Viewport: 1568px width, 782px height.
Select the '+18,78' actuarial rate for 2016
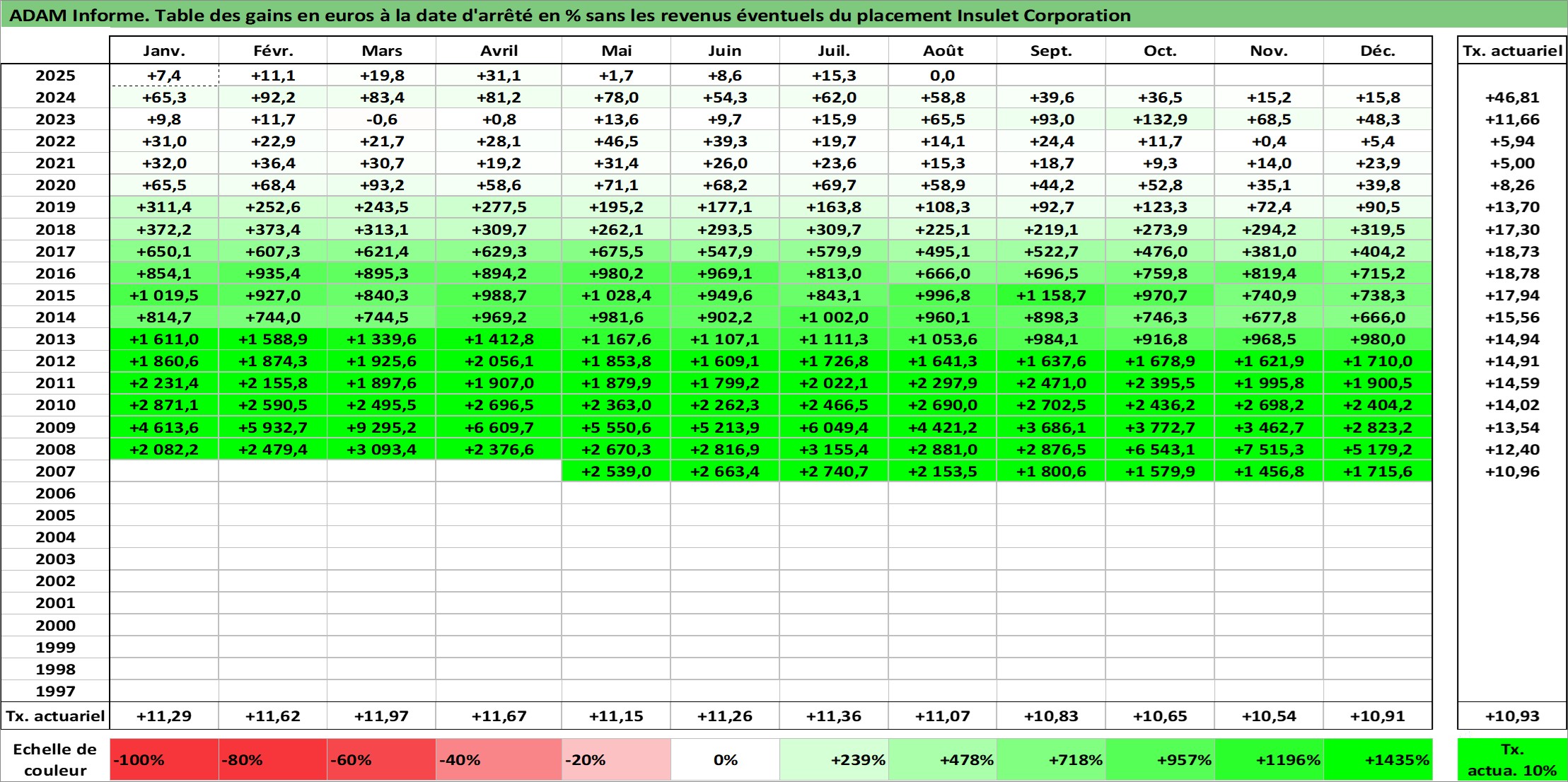(x=1512, y=273)
